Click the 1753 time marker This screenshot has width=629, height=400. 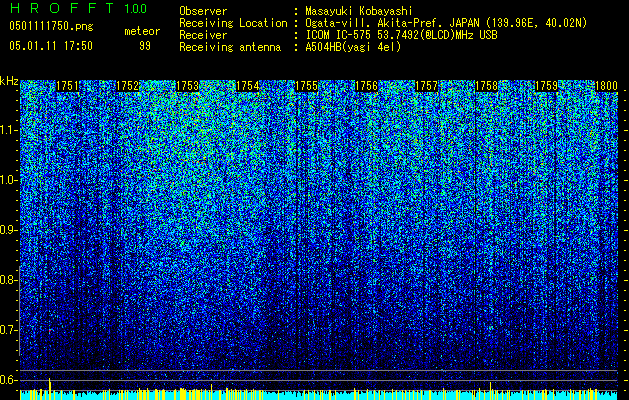click(187, 86)
